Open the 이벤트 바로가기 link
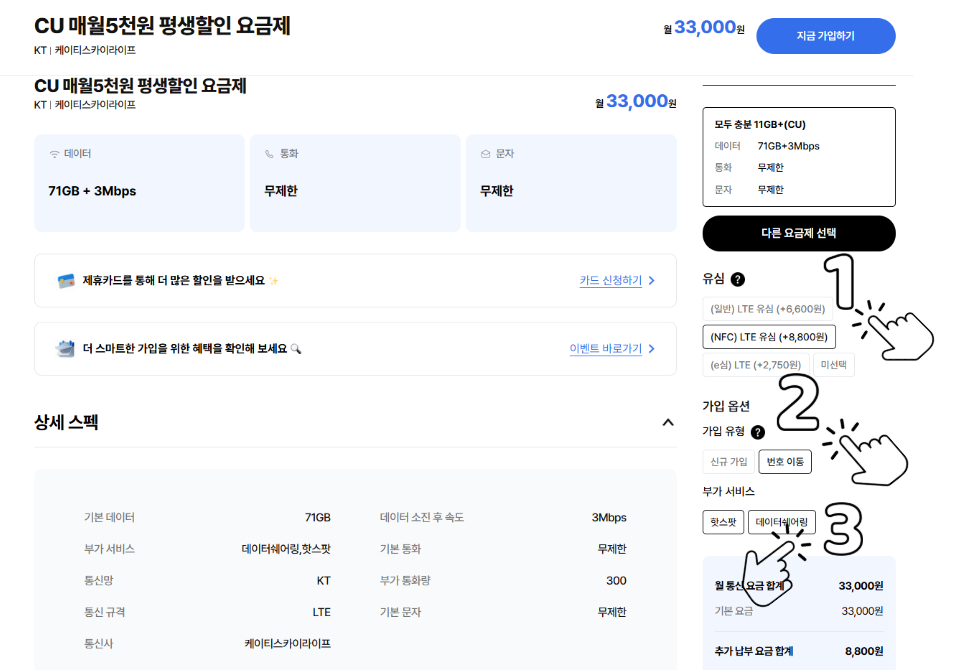958x670 pixels. pos(604,349)
